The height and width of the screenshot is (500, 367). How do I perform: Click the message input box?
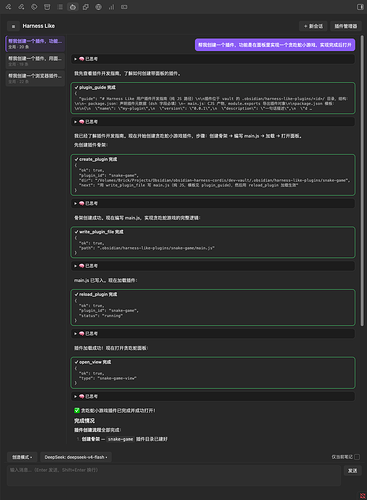tap(174, 475)
